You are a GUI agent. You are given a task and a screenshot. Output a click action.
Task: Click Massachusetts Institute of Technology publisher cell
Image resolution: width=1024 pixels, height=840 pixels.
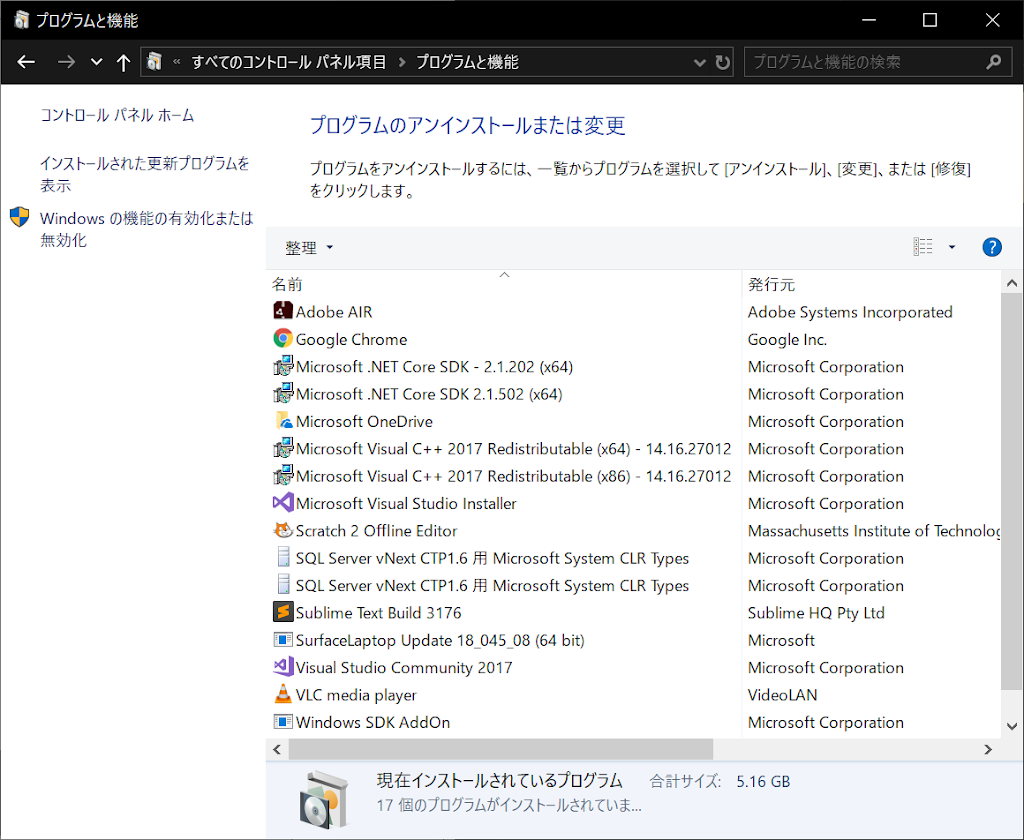pyautogui.click(x=873, y=530)
